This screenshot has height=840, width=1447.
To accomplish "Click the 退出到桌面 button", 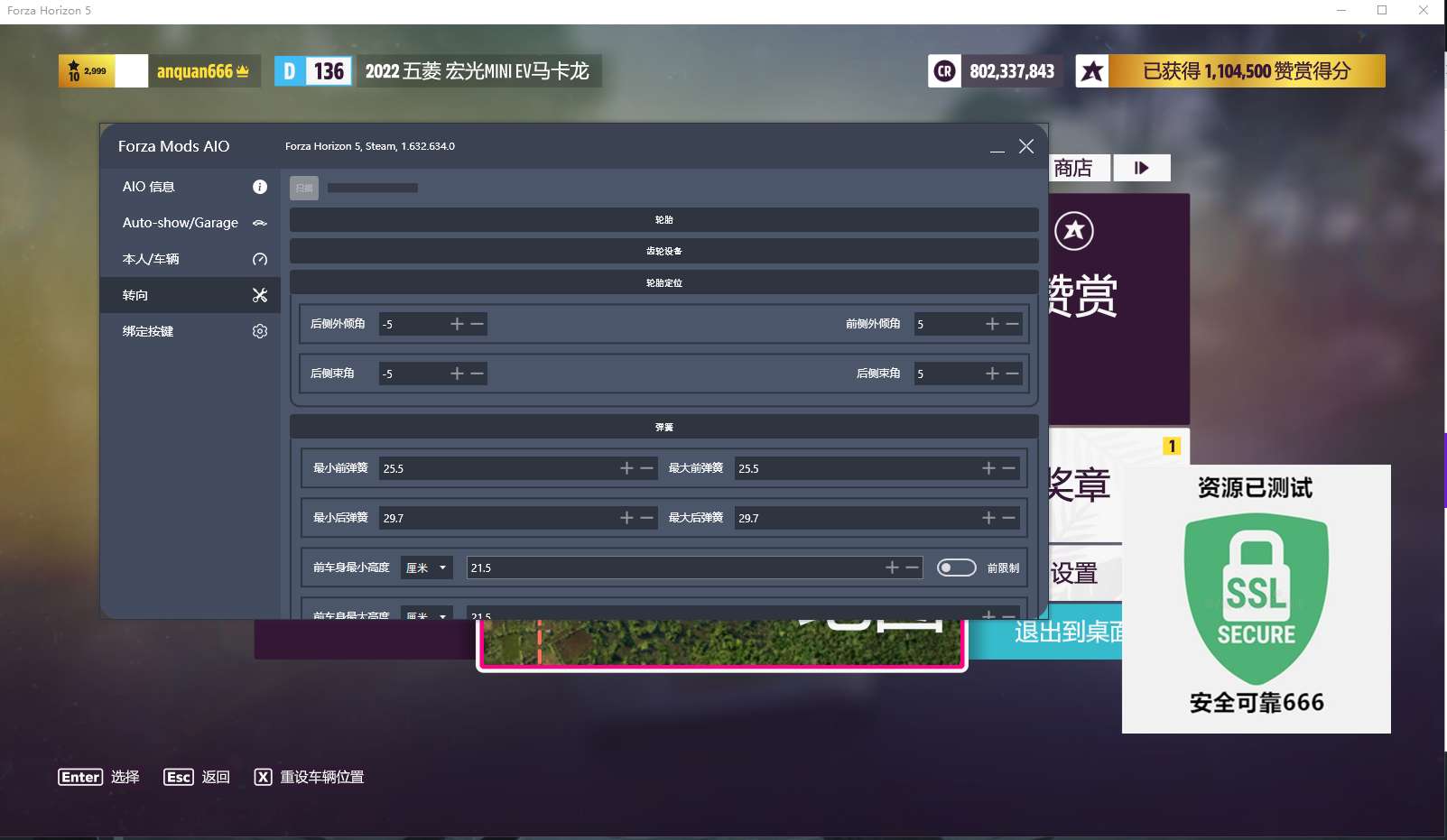I will pyautogui.click(x=1045, y=632).
